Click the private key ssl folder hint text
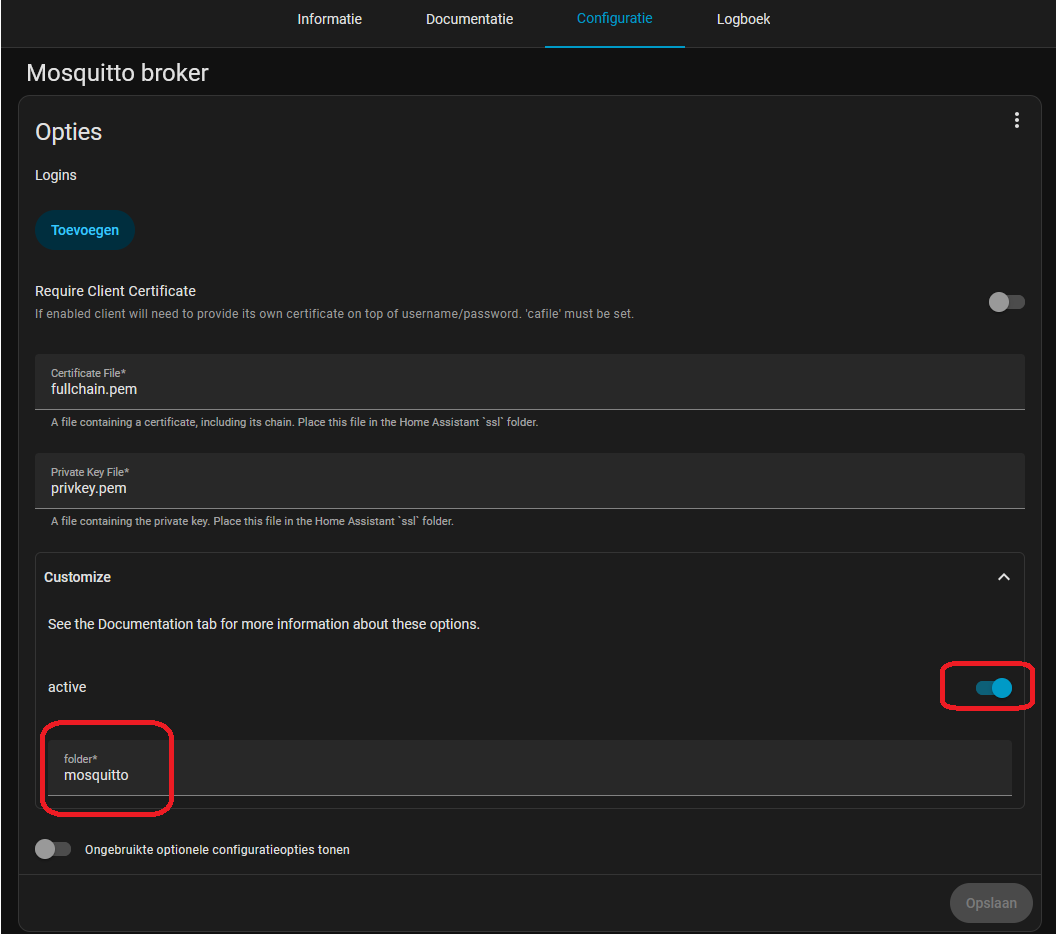This screenshot has width=1056, height=934. click(x=252, y=521)
